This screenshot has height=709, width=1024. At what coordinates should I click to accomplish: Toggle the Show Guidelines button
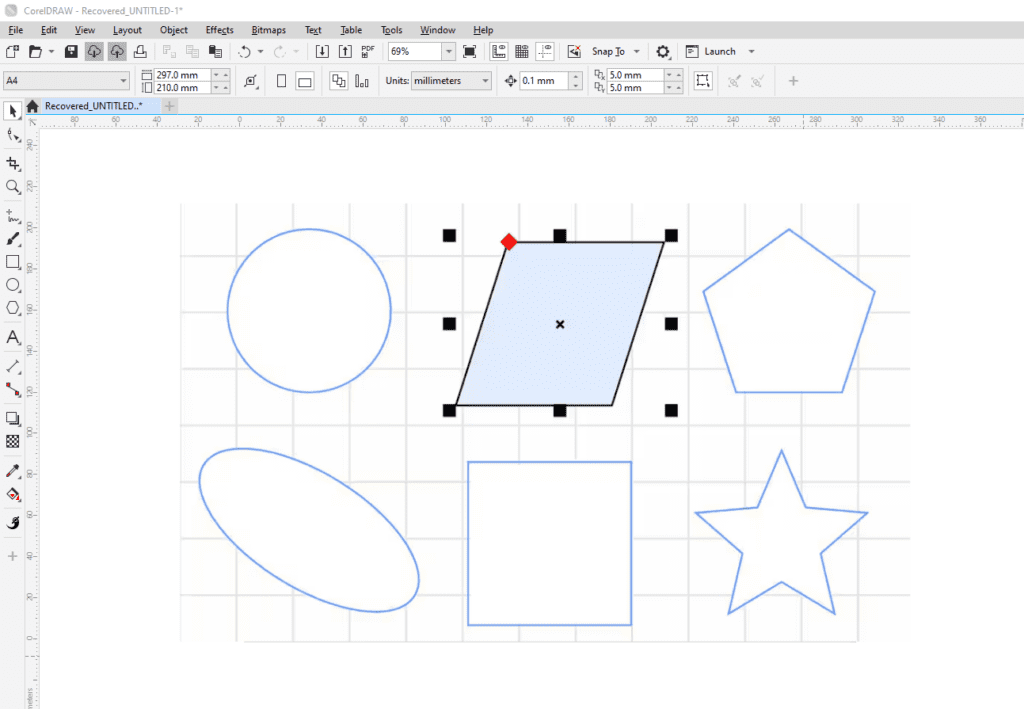pyautogui.click(x=545, y=51)
